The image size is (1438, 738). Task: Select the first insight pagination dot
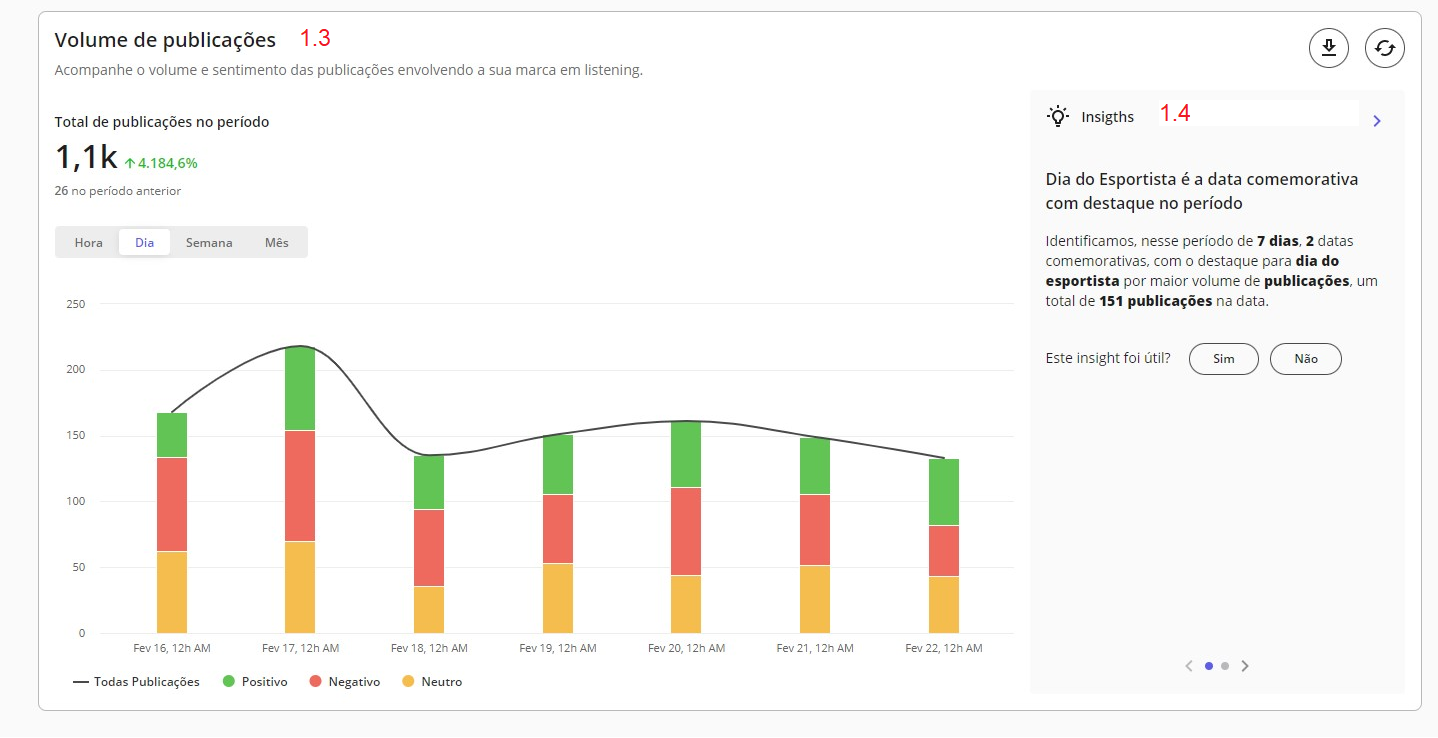tap(1209, 666)
